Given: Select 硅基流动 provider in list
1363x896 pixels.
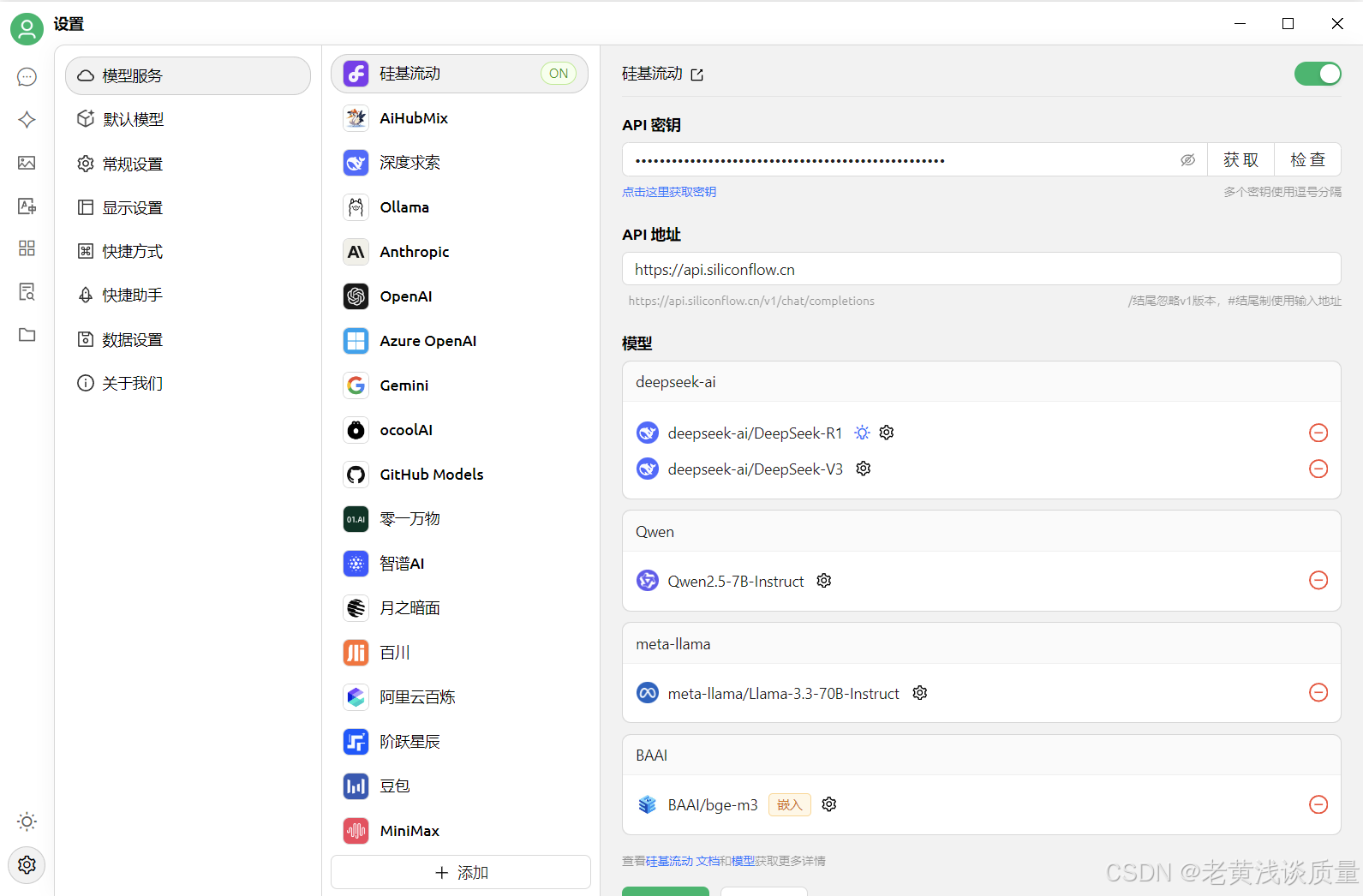Looking at the screenshot, I should [x=459, y=74].
